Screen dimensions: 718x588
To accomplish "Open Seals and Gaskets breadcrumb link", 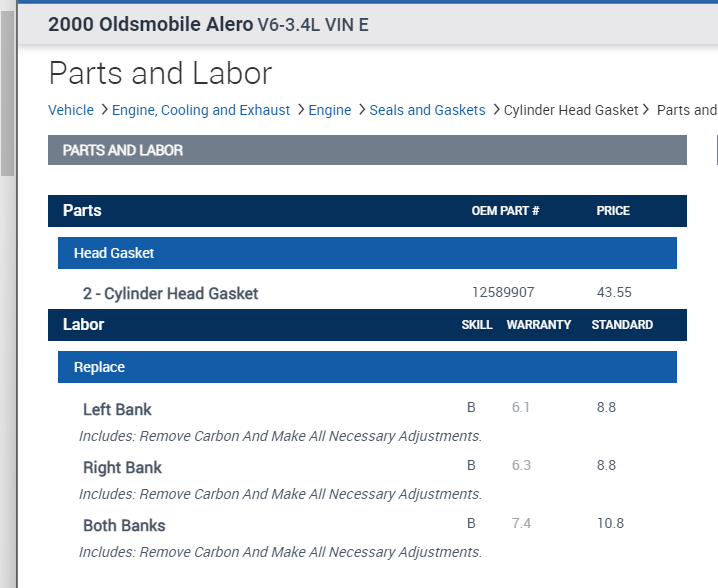I will click(427, 110).
